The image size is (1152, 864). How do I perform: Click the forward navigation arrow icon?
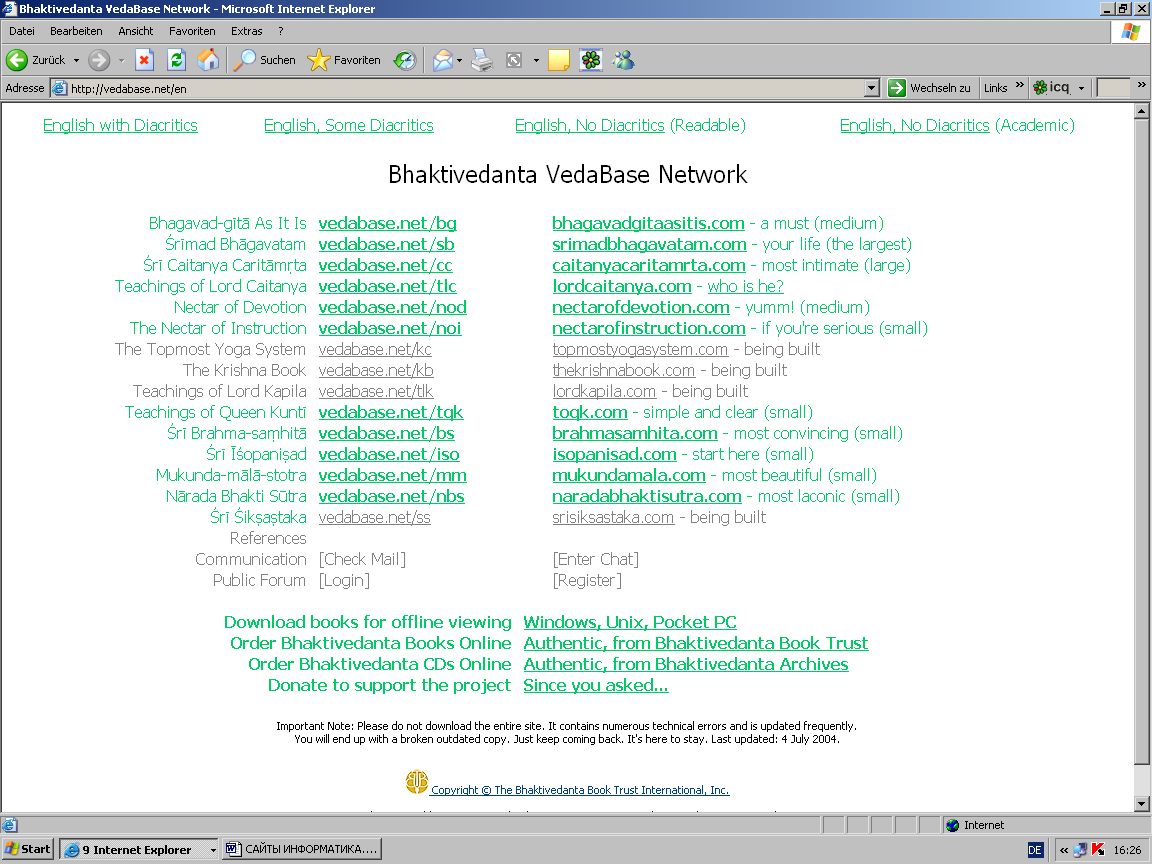coord(99,60)
